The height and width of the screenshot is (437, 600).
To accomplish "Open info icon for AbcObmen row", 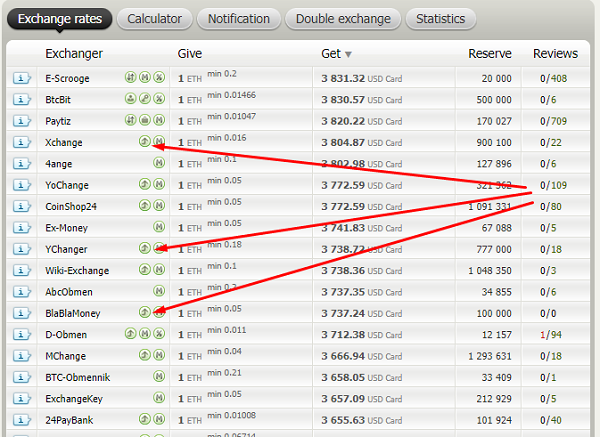I will [x=21, y=292].
